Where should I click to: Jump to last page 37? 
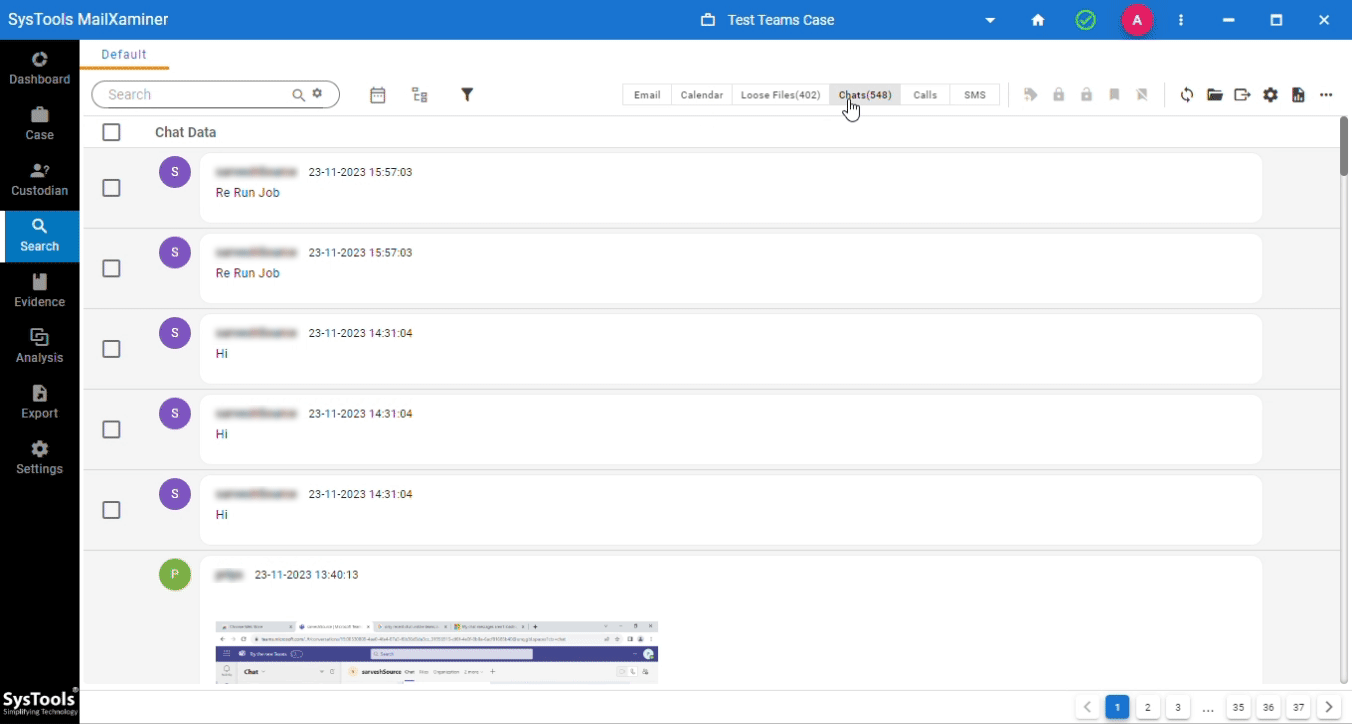(1298, 707)
